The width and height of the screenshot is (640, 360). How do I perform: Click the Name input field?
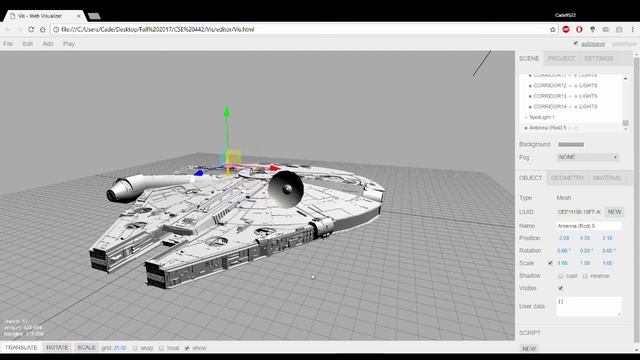[x=589, y=226]
